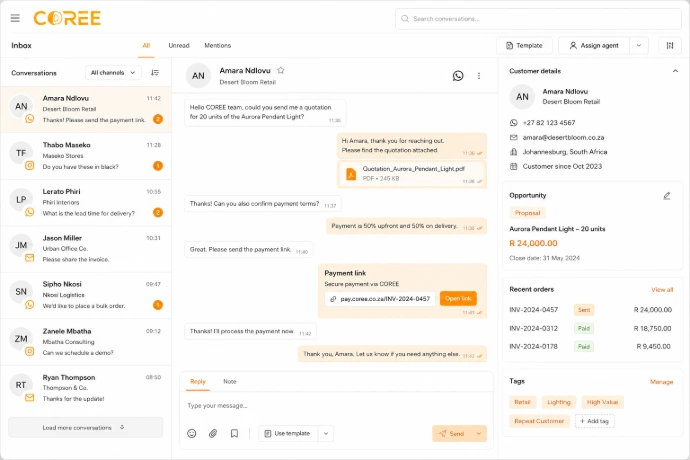This screenshot has height=460, width=690.
Task: Click the WhatsApp icon in chat header
Action: (x=458, y=76)
